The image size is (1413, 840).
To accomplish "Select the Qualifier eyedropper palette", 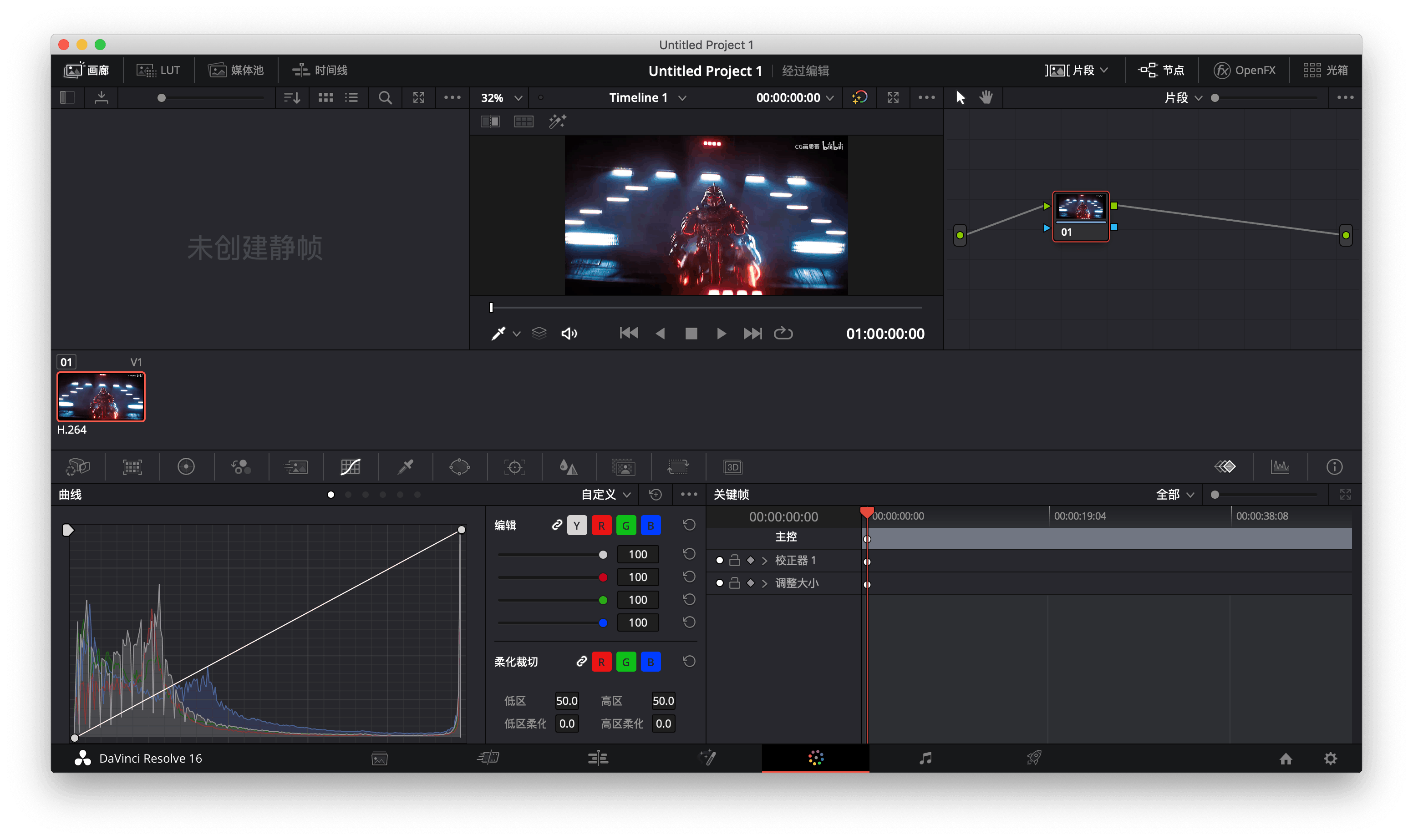I will tap(405, 467).
